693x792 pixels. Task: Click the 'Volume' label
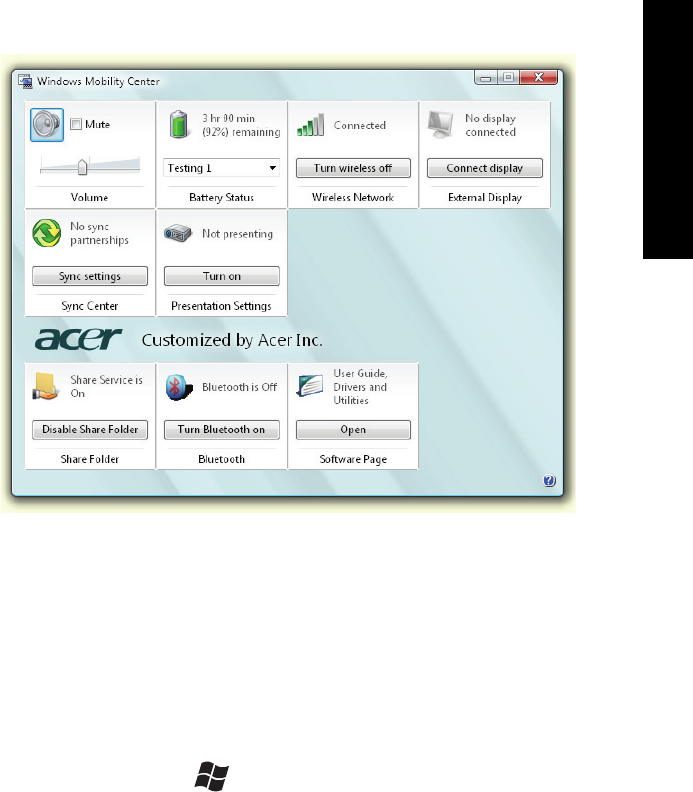point(89,197)
